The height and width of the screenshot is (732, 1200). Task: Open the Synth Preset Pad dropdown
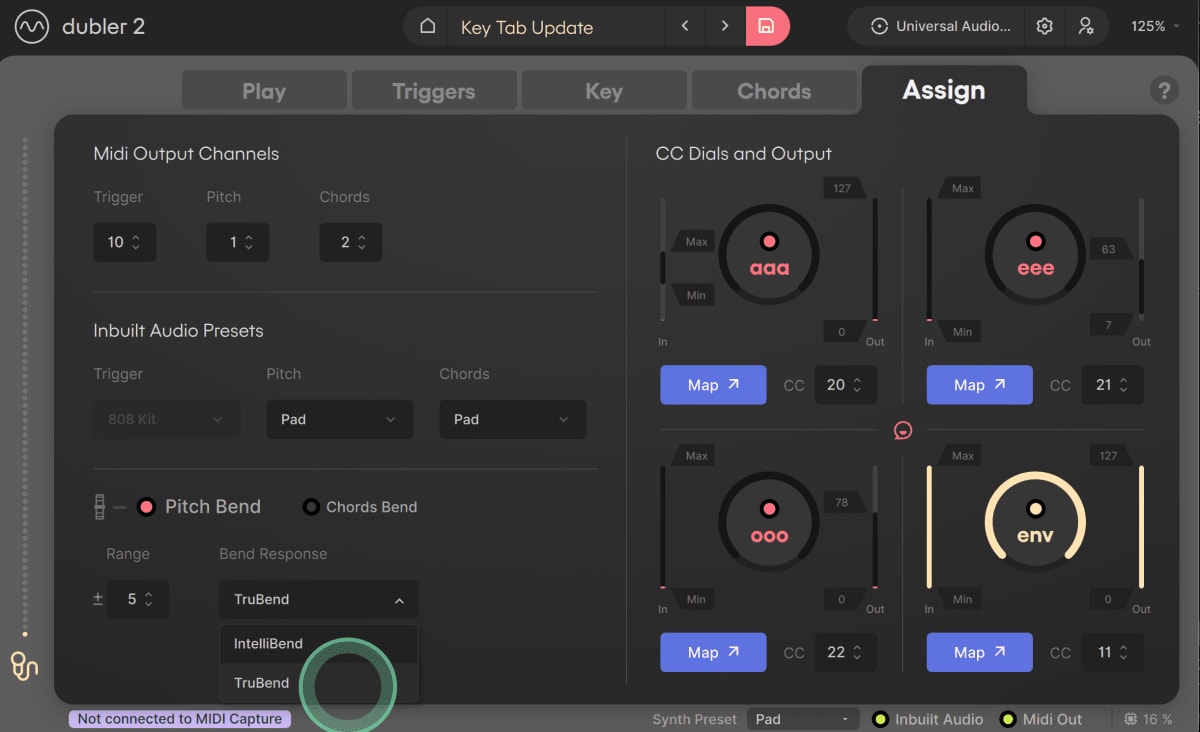click(x=803, y=719)
